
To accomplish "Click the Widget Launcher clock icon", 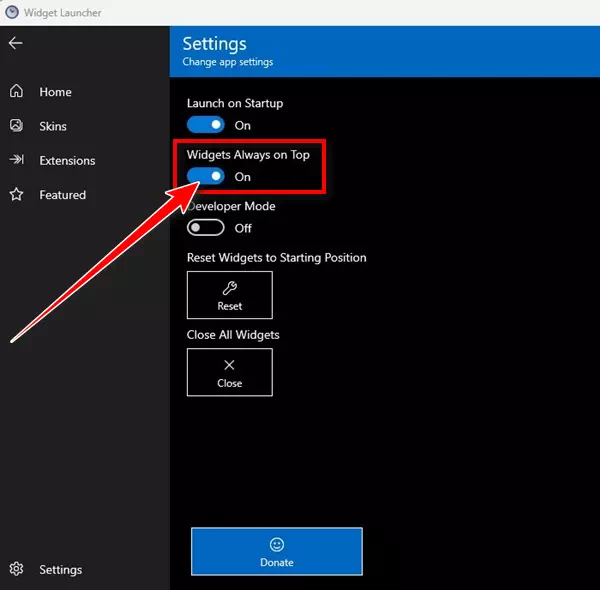I will coord(12,12).
